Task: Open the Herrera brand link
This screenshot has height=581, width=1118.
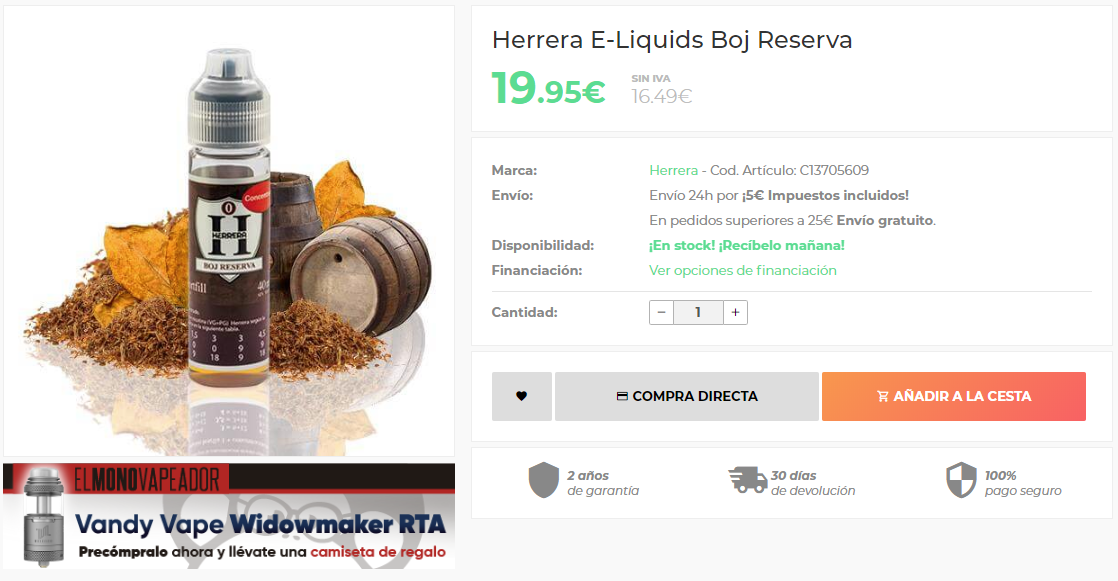Action: pos(673,170)
